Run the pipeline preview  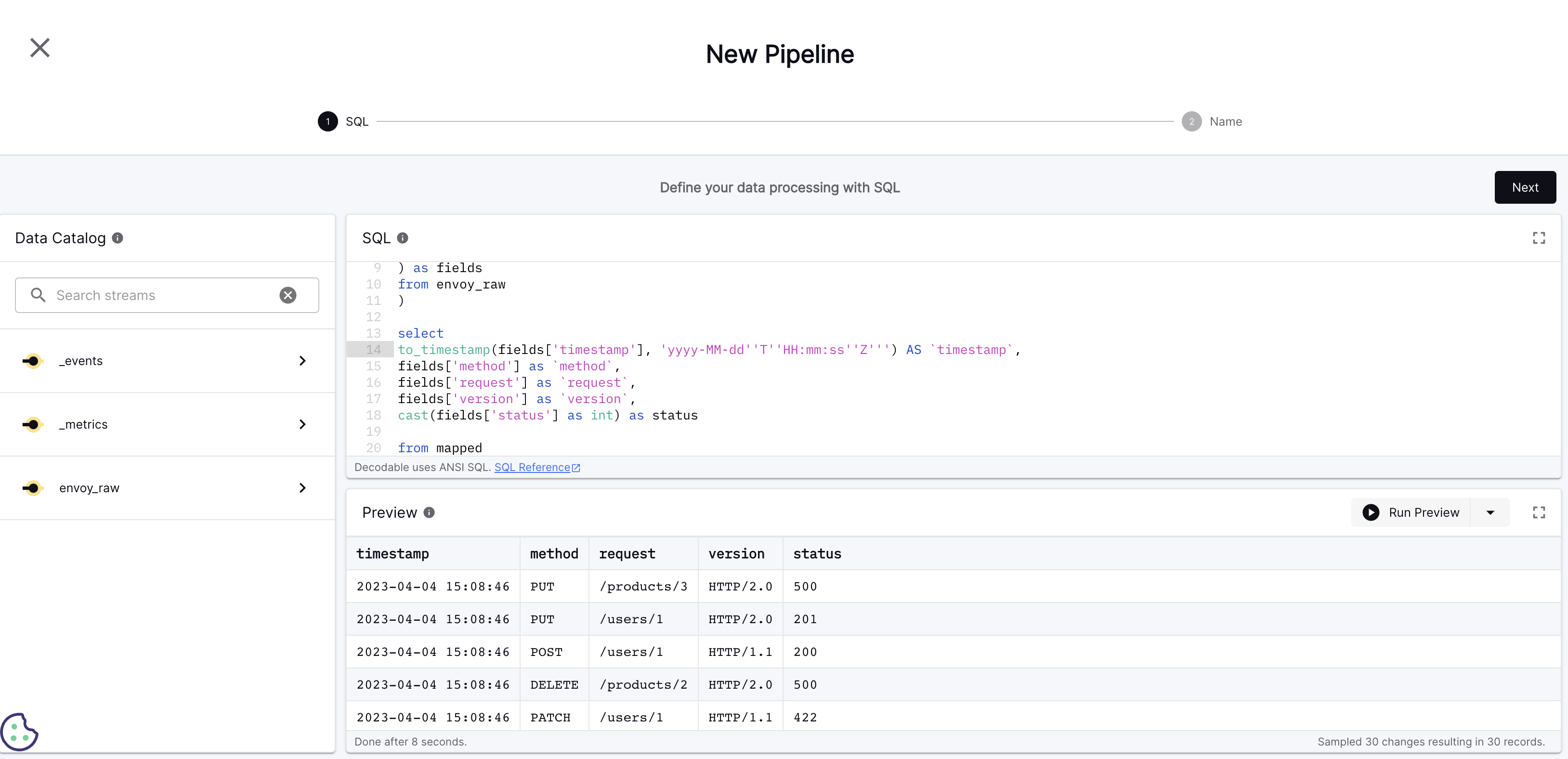pyautogui.click(x=1411, y=512)
